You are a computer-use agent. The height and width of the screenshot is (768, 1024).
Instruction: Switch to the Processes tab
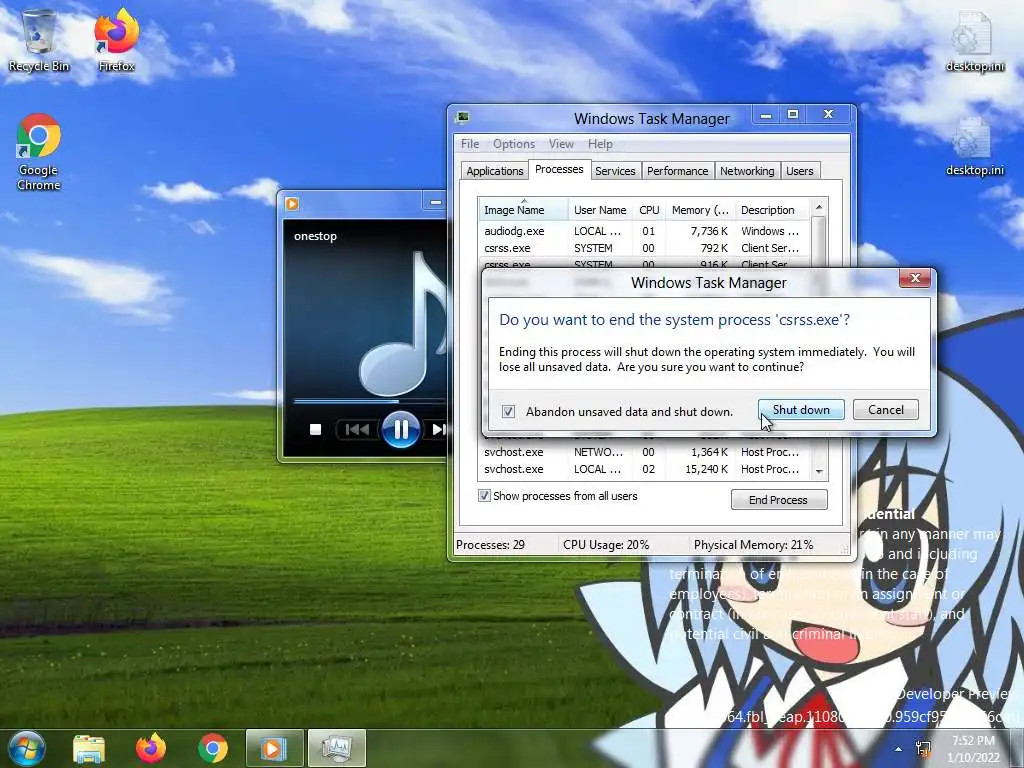pyautogui.click(x=559, y=169)
